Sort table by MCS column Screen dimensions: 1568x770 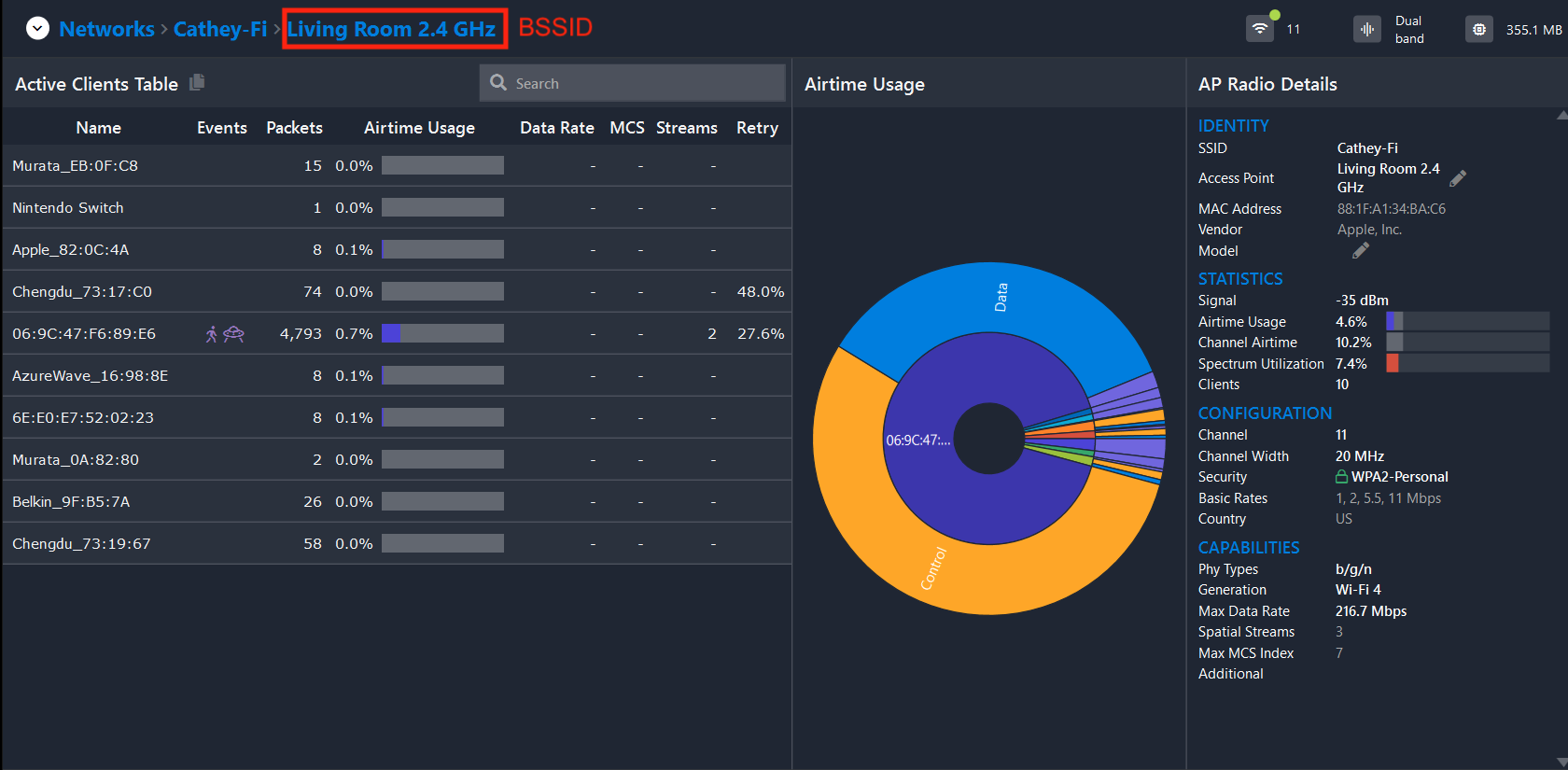627,128
